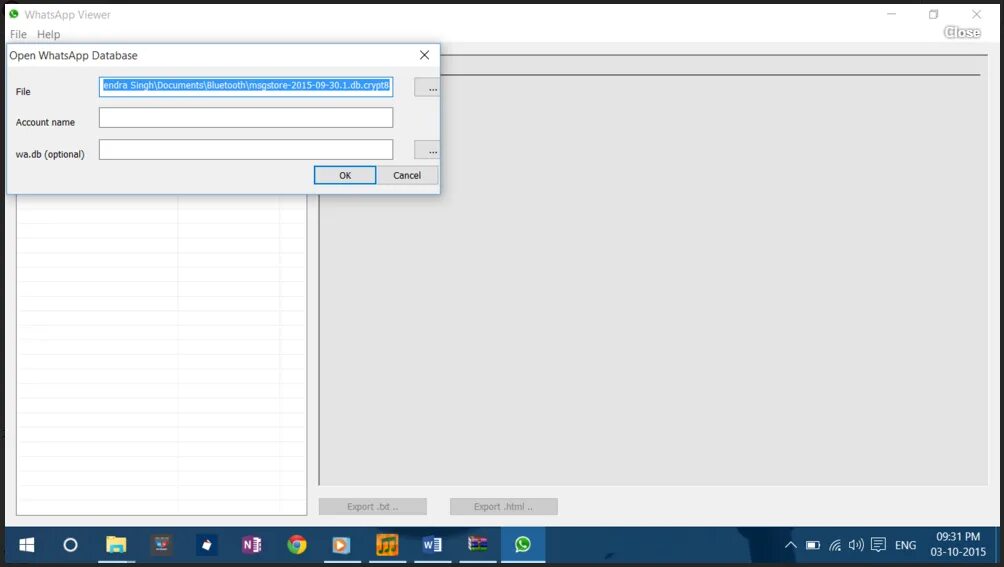Open the orange music notes app in taskbar
Viewport: 1004px width, 567px height.
387,545
